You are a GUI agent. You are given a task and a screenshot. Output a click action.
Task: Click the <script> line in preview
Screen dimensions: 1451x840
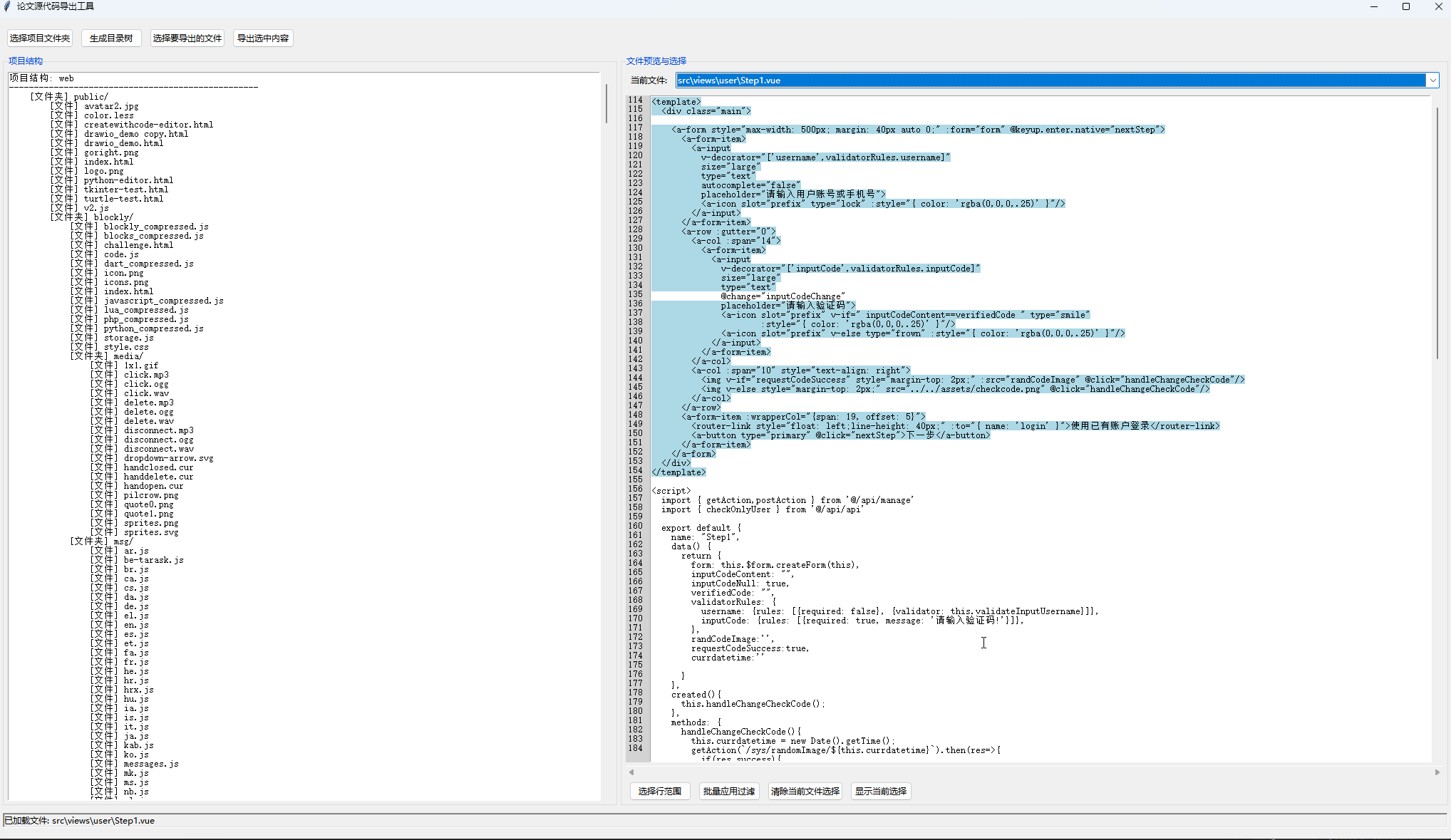[x=671, y=491]
